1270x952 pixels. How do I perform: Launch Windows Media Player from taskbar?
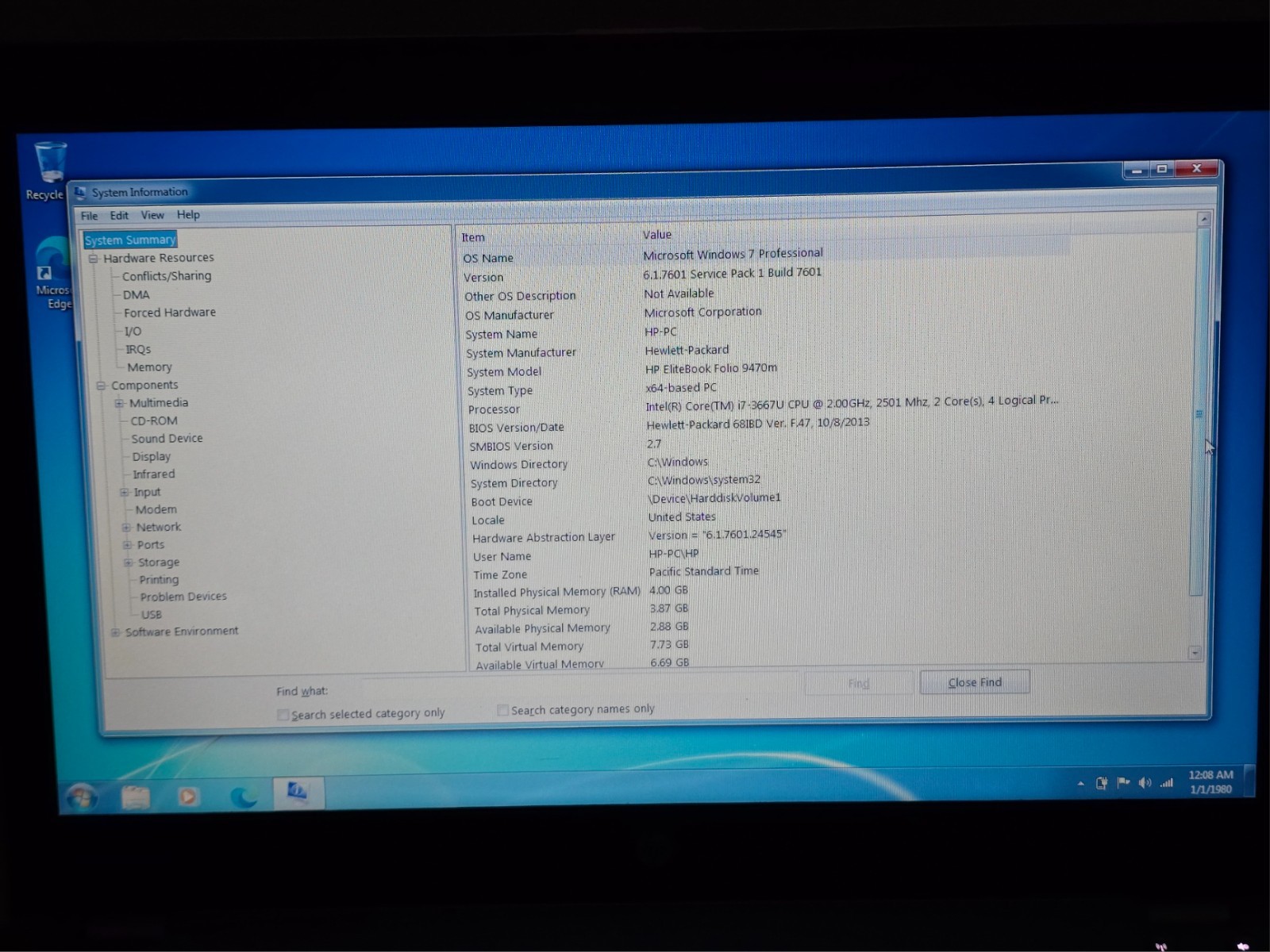tap(188, 795)
